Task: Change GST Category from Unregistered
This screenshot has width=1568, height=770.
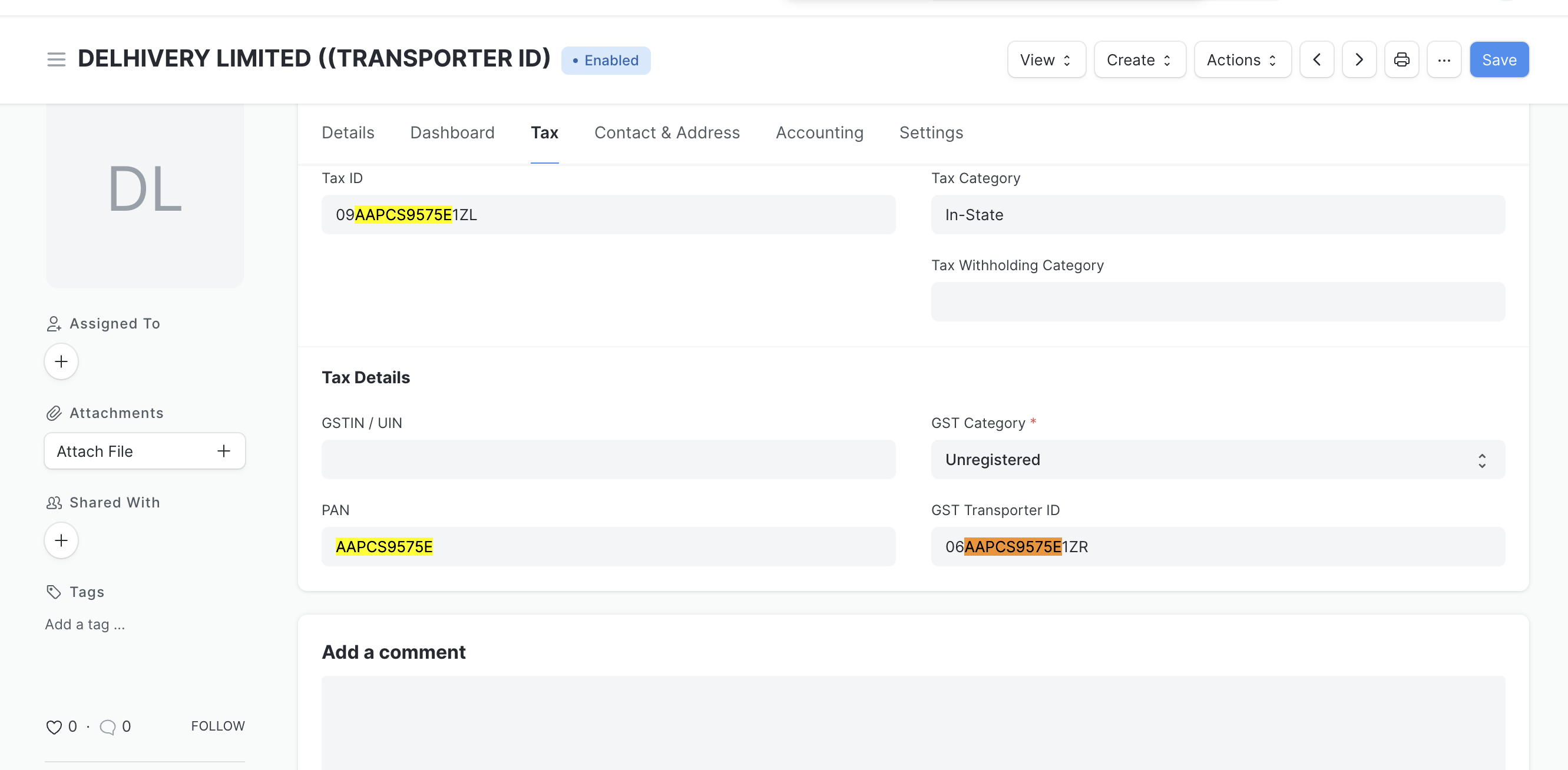Action: [x=1218, y=459]
